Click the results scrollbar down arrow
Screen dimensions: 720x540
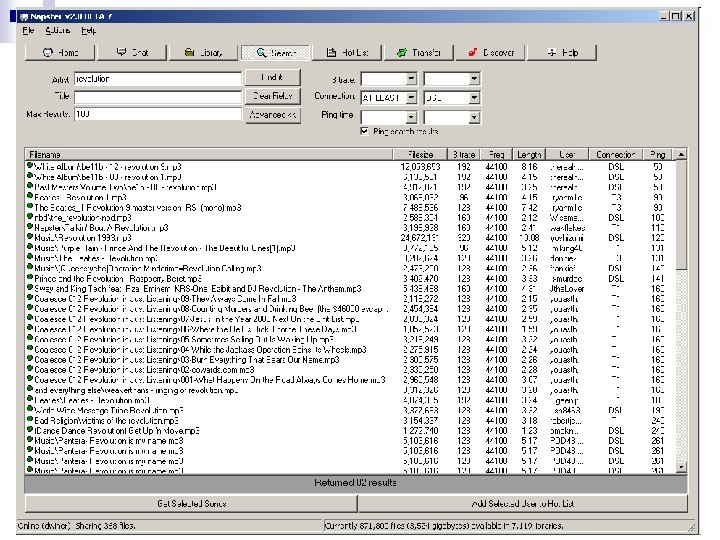681,467
